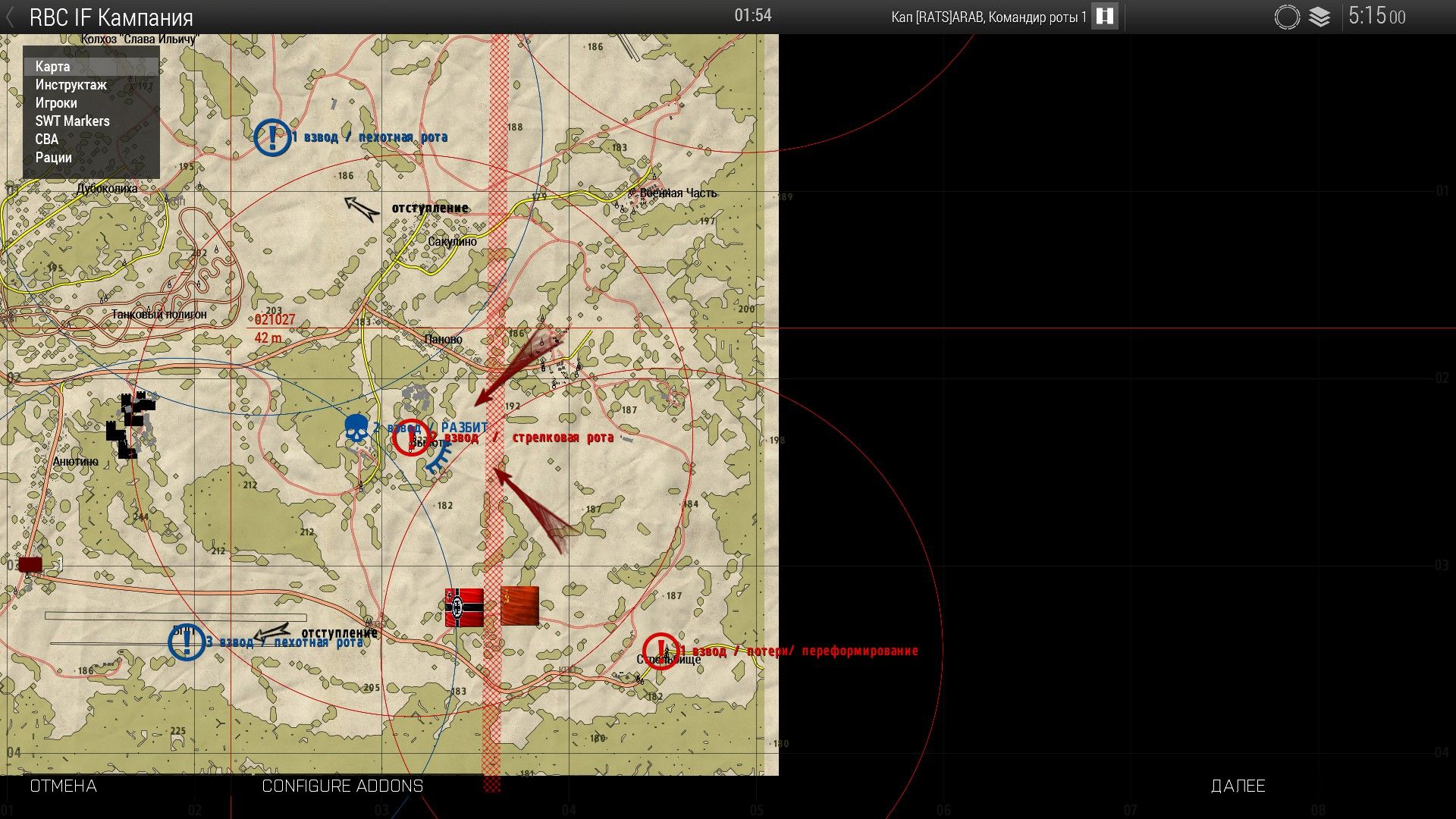Image resolution: width=1456 pixels, height=819 pixels.
Task: Click the red exclamation marker of стрелковая рота
Action: click(x=411, y=438)
